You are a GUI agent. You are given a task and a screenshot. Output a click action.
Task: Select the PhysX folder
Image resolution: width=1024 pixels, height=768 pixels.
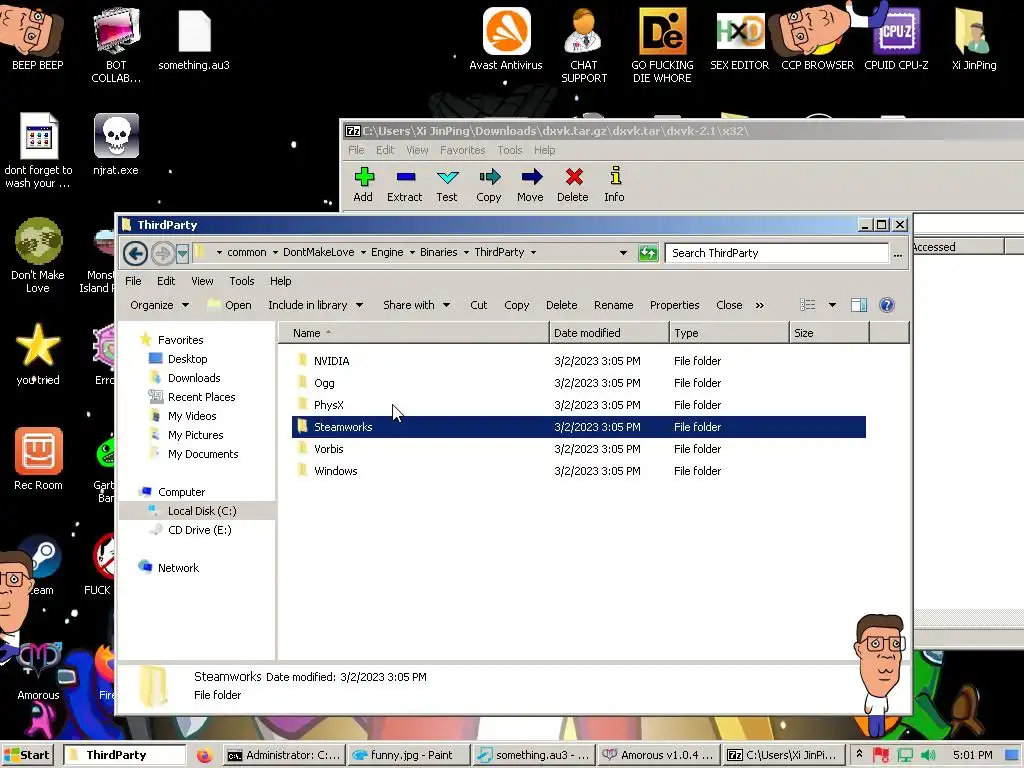coord(578,405)
